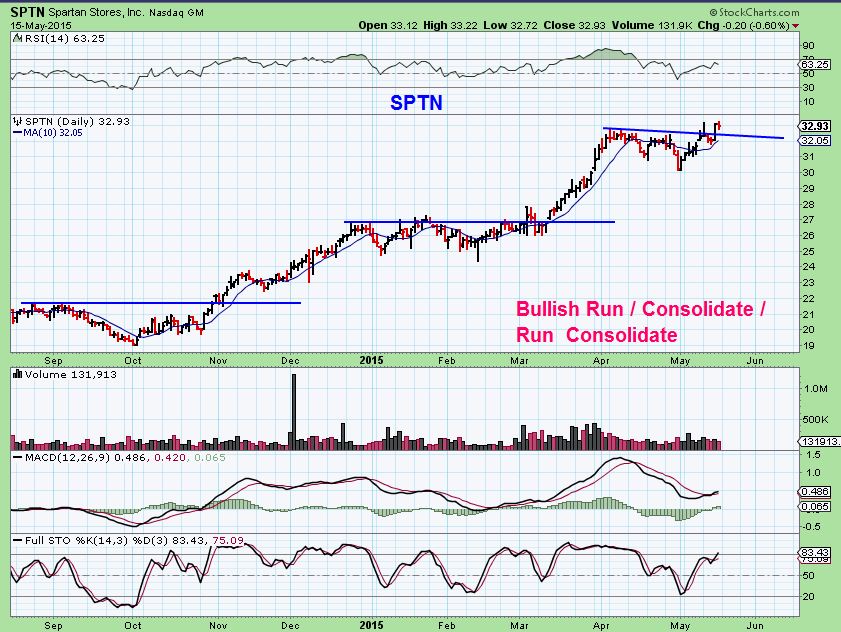Screen dimensions: 841x632
Task: Click the SPTN ticker symbol in header
Action: (x=27, y=12)
